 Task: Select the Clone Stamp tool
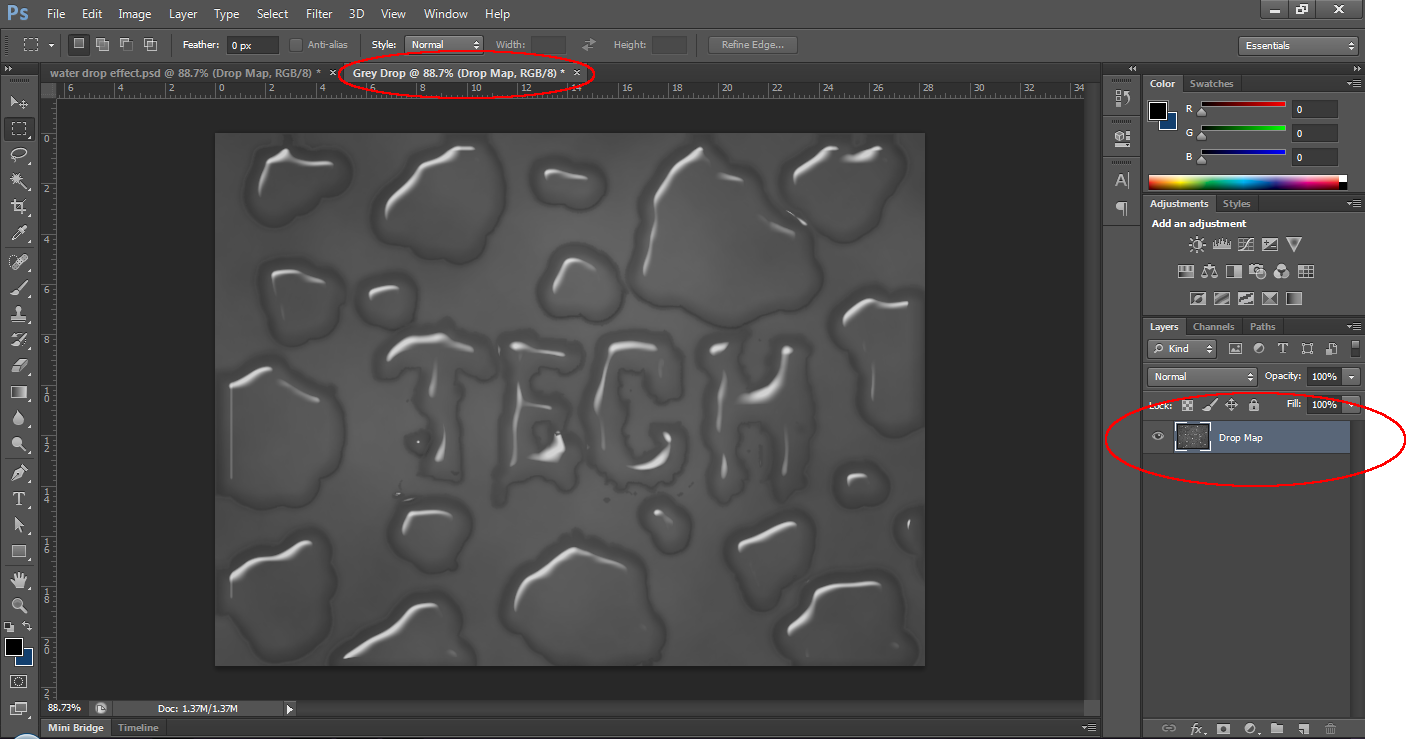click(x=19, y=314)
